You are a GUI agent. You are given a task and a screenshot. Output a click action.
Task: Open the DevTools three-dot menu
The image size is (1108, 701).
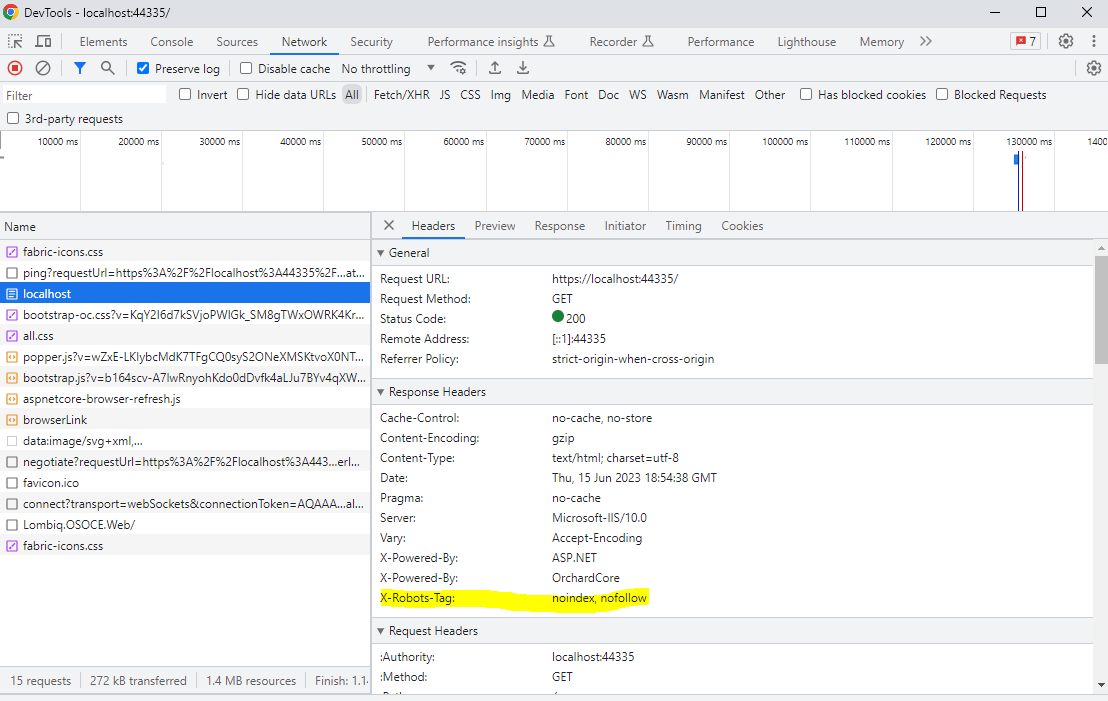coord(1094,41)
